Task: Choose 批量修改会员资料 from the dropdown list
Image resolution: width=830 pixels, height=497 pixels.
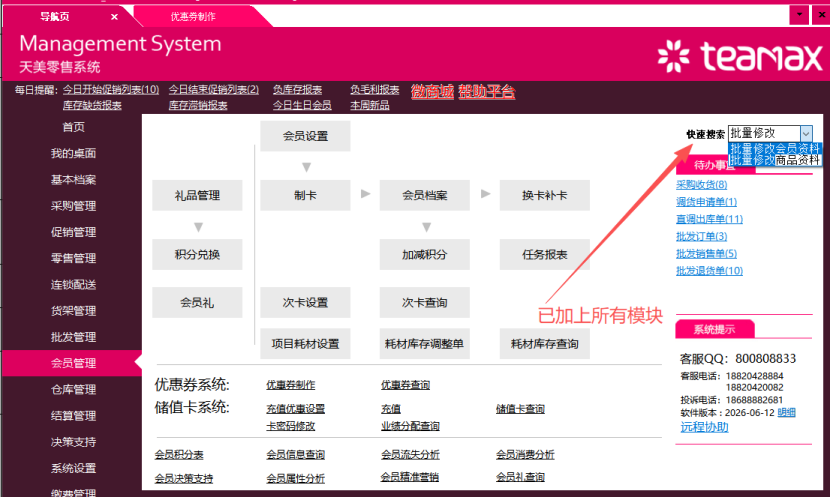Action: (775, 148)
